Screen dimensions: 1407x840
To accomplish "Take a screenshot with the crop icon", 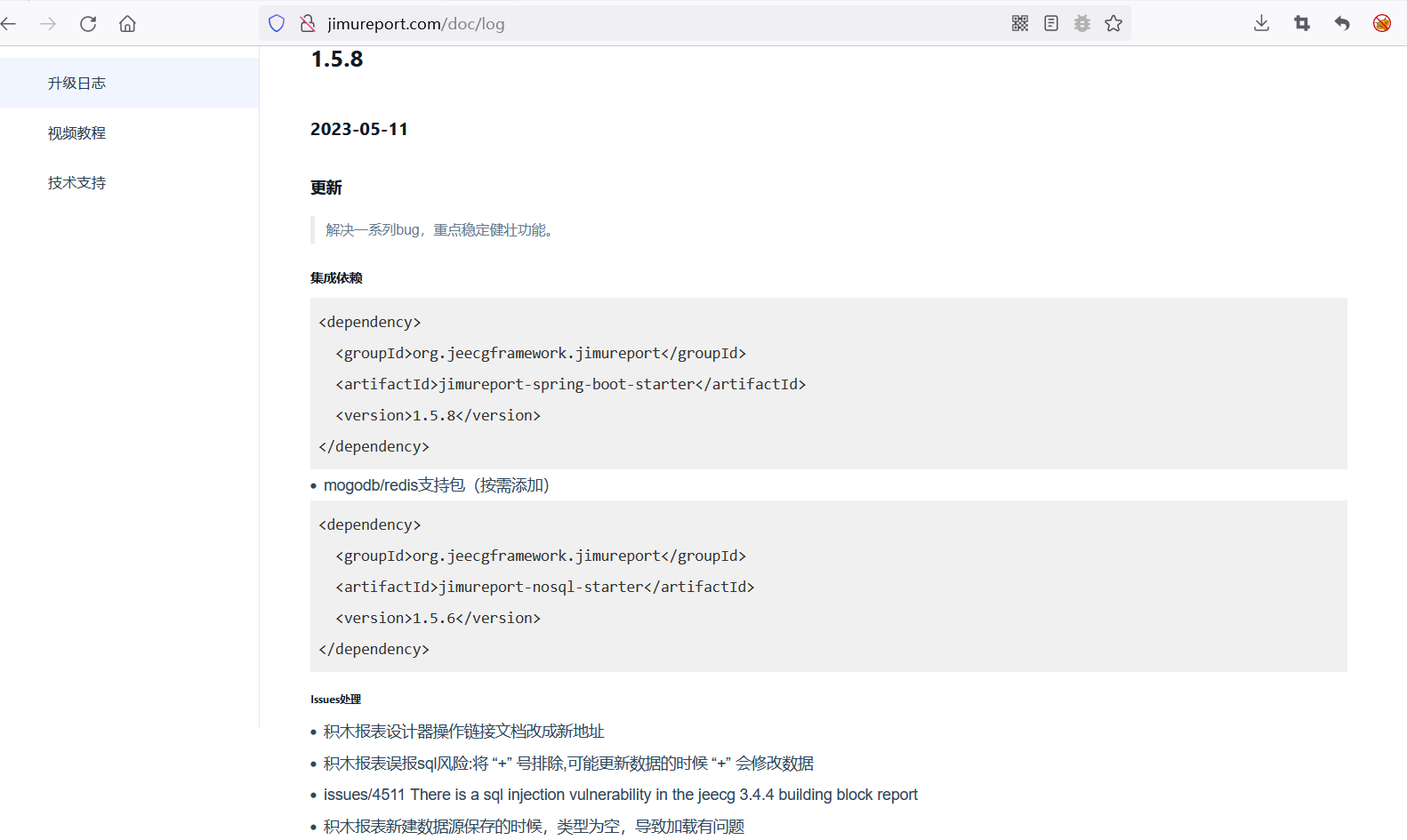I will point(1302,24).
